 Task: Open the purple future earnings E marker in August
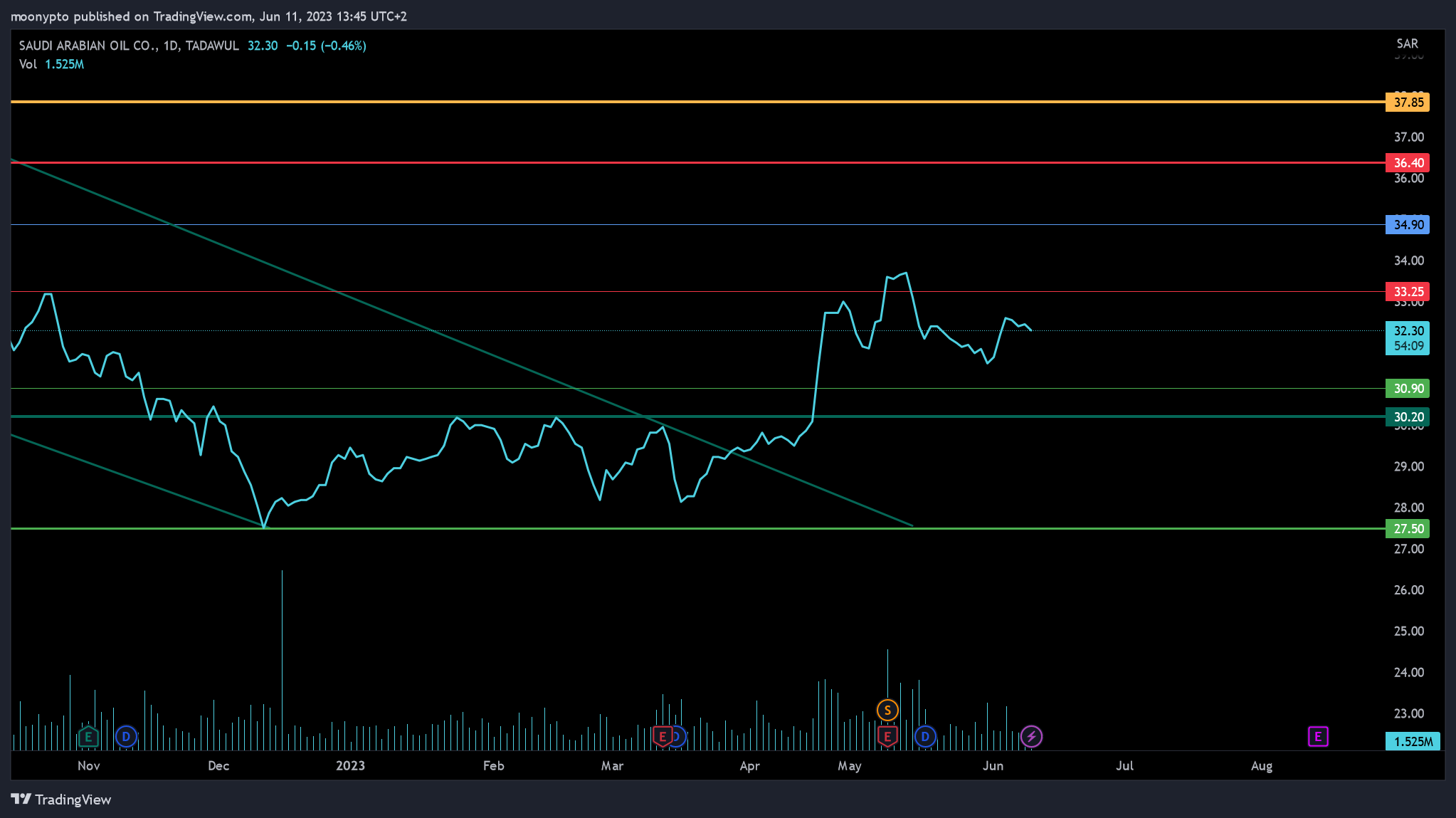tap(1318, 736)
